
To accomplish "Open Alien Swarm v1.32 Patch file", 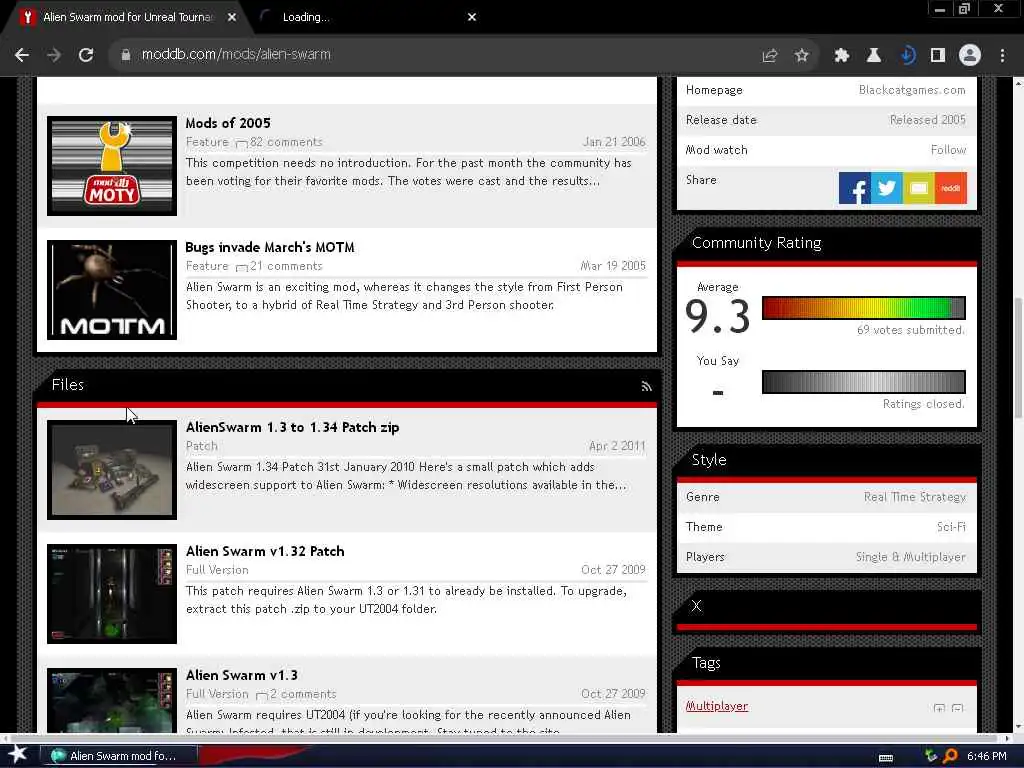I will point(265,551).
